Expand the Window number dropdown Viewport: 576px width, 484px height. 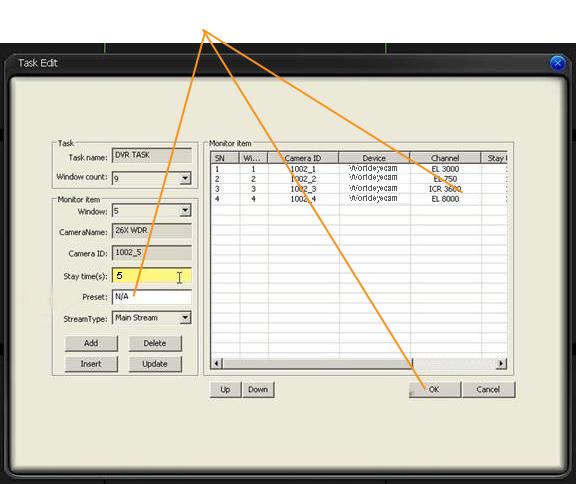[x=185, y=211]
